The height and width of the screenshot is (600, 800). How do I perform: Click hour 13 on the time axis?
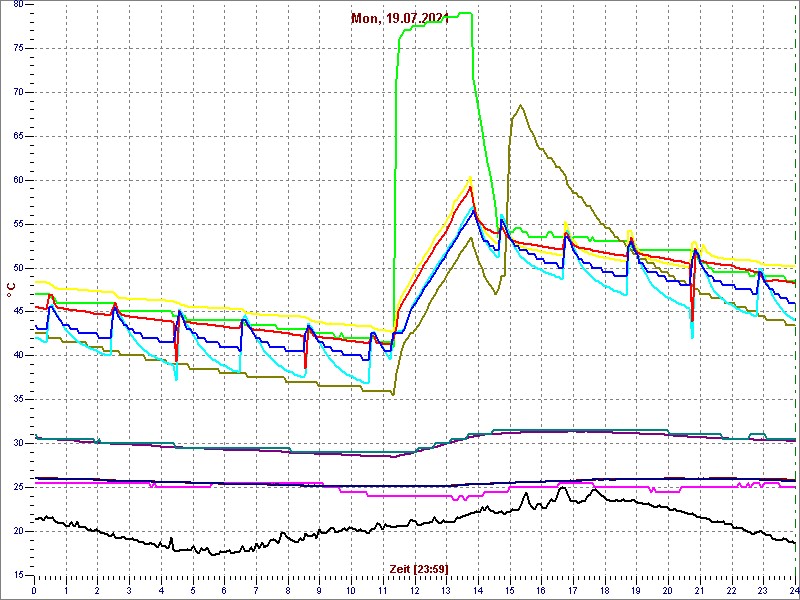[x=446, y=590]
